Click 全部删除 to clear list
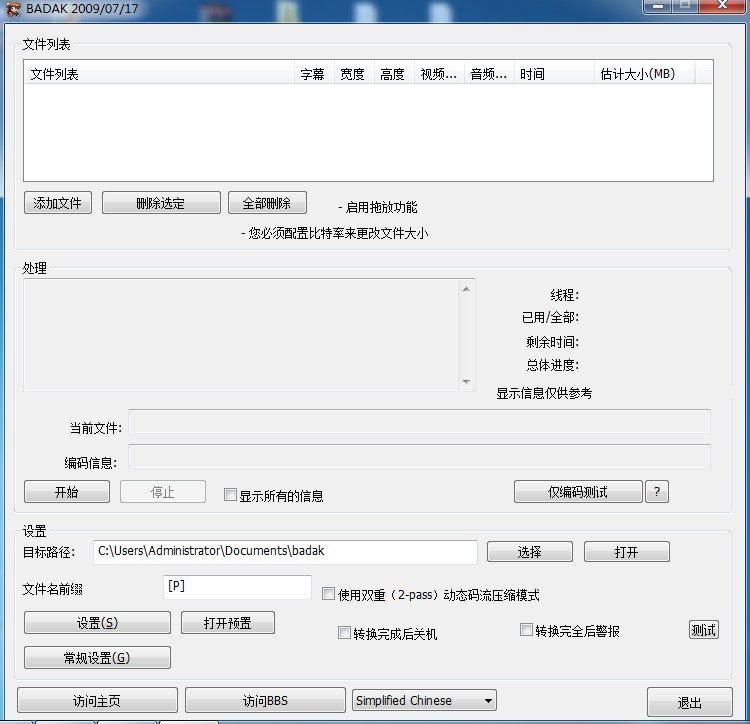 (267, 203)
